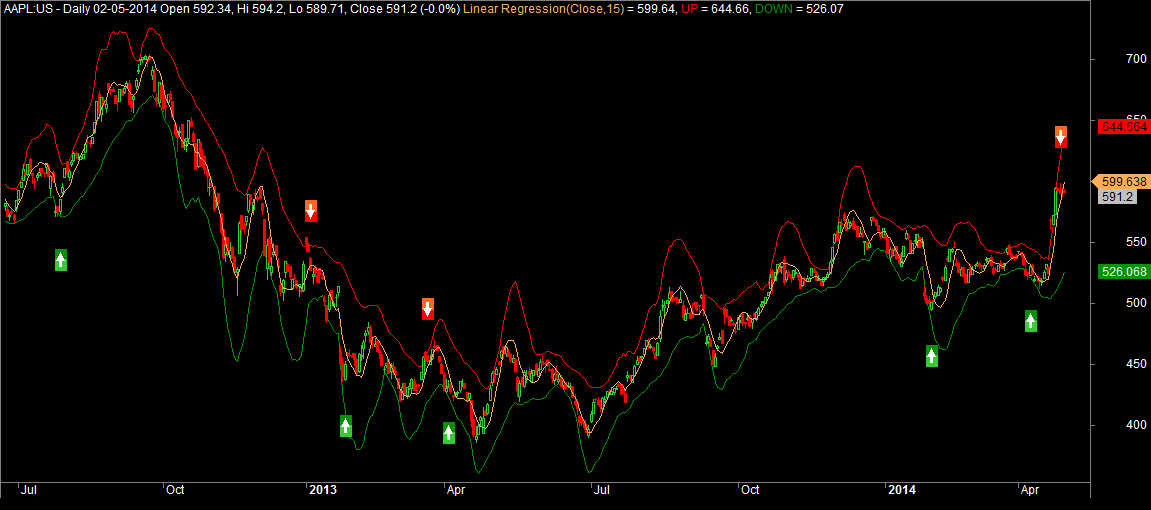
Task: Click the orange 599.638 regression price tag
Action: pyautogui.click(x=1121, y=181)
